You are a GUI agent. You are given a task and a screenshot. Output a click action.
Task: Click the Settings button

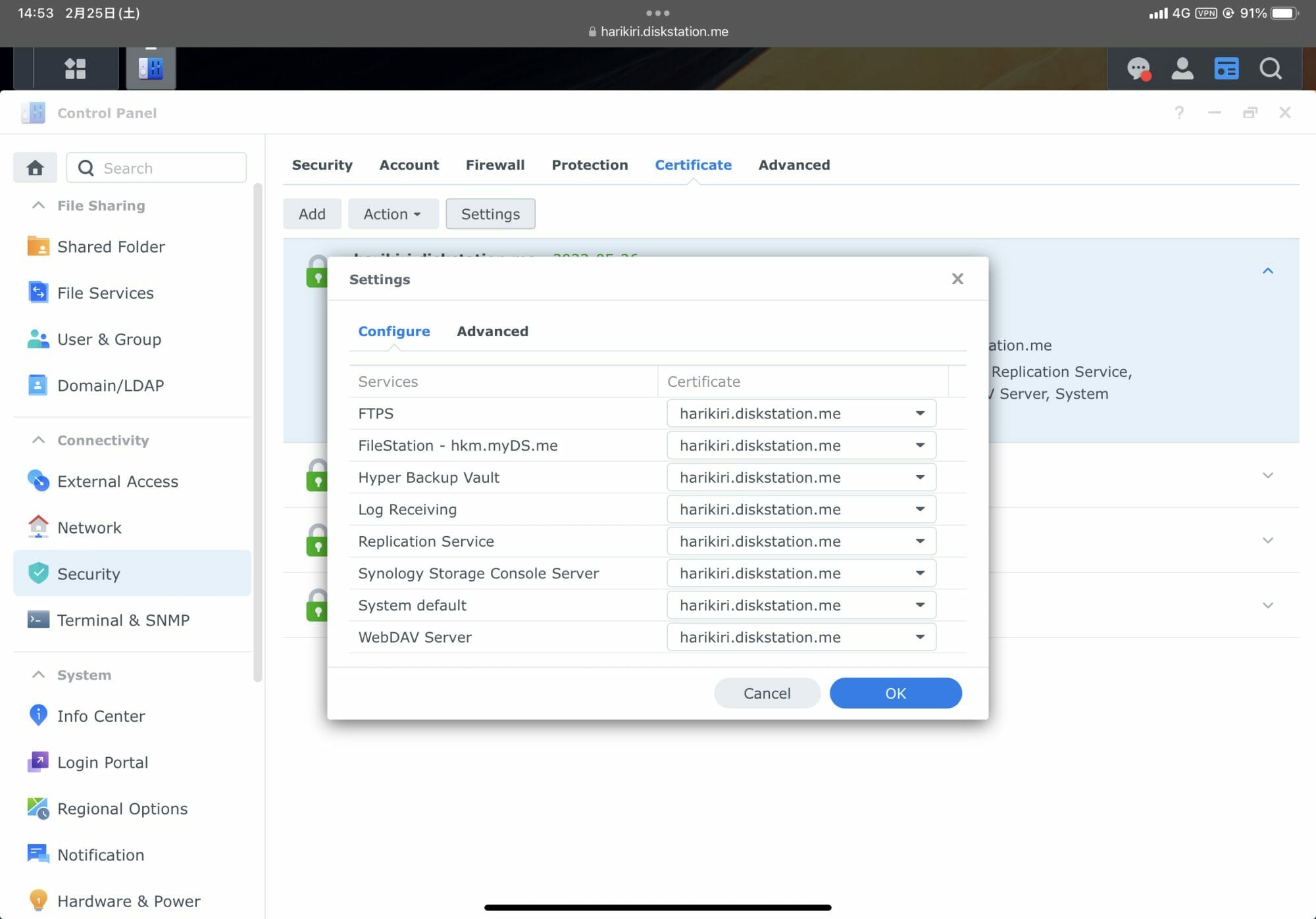(490, 214)
